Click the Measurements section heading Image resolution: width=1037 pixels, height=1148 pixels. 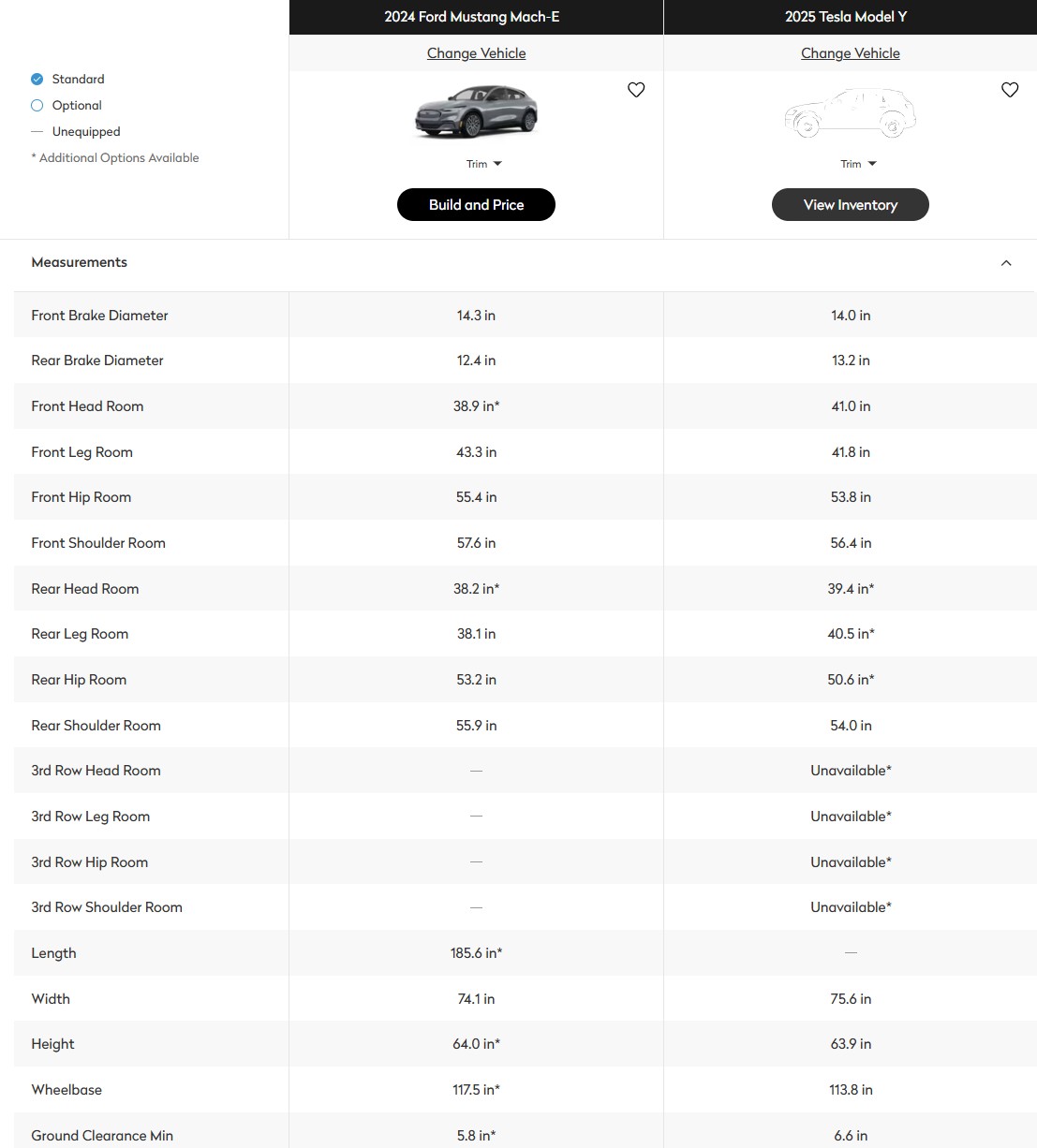80,262
